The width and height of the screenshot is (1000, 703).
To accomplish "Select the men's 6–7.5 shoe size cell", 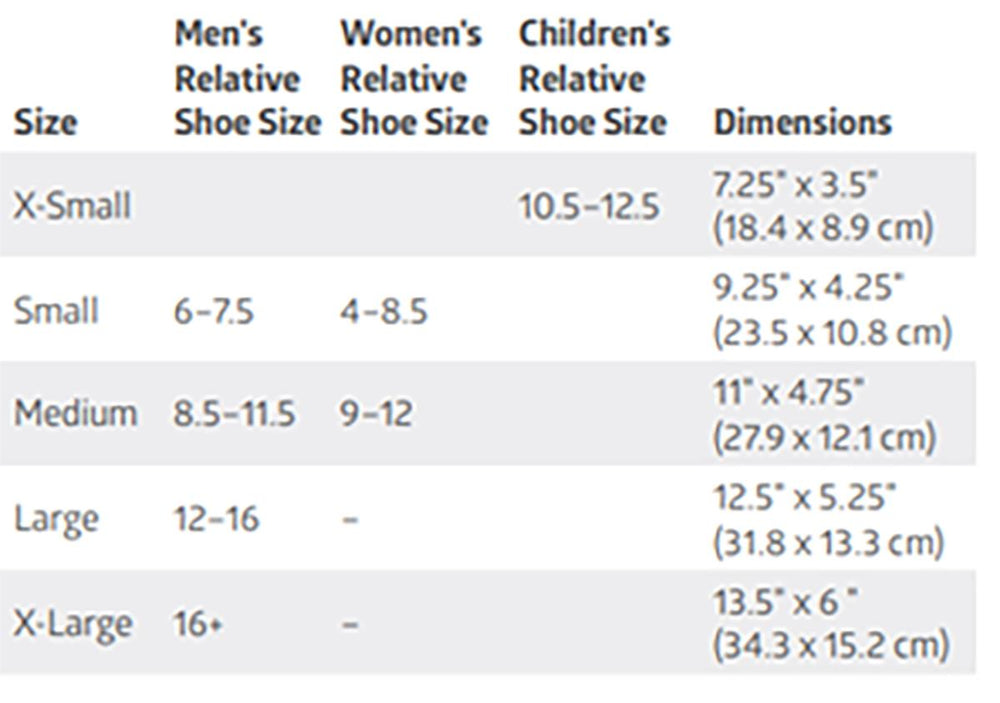I will click(214, 311).
